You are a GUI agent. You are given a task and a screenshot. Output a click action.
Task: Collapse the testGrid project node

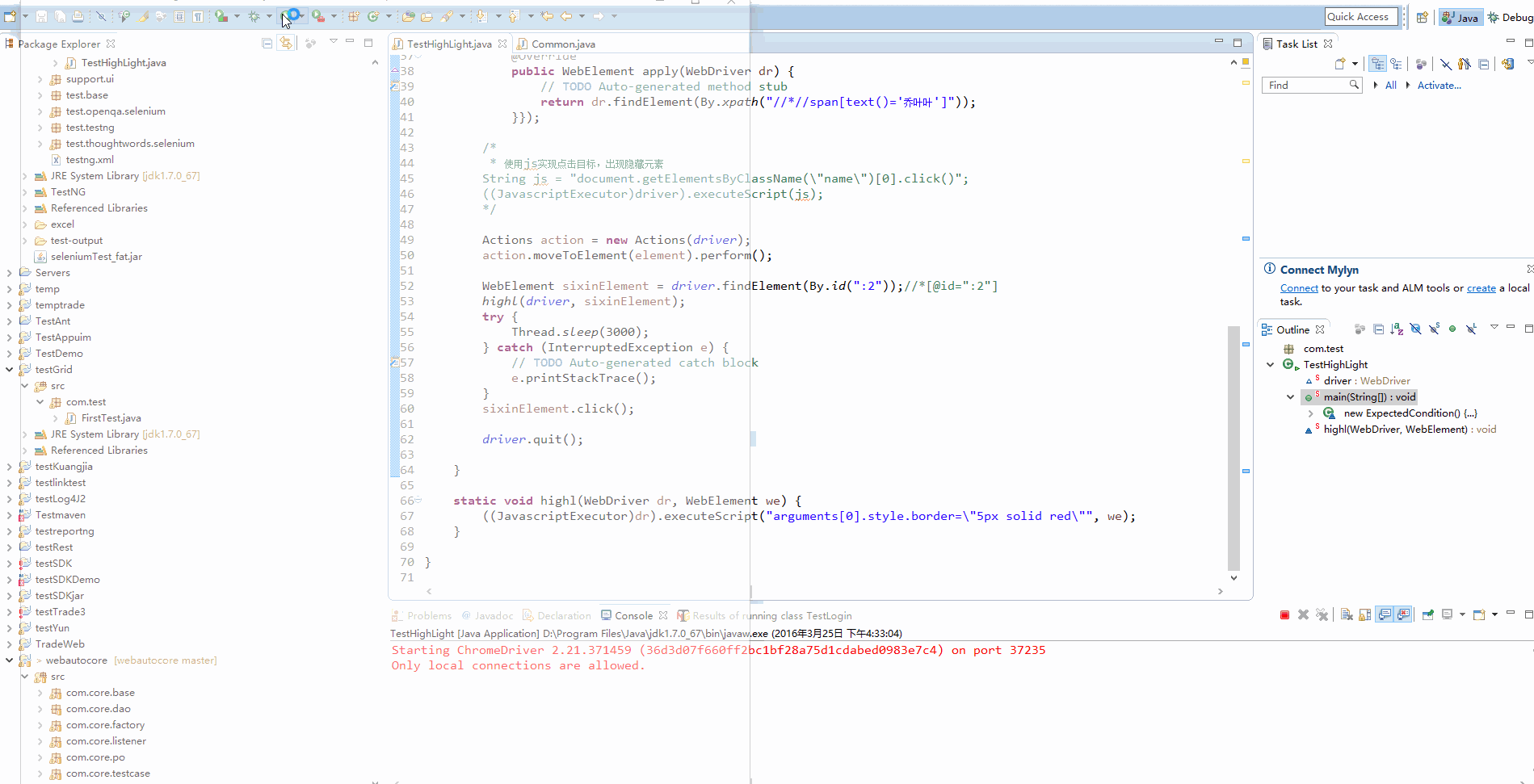click(10, 370)
